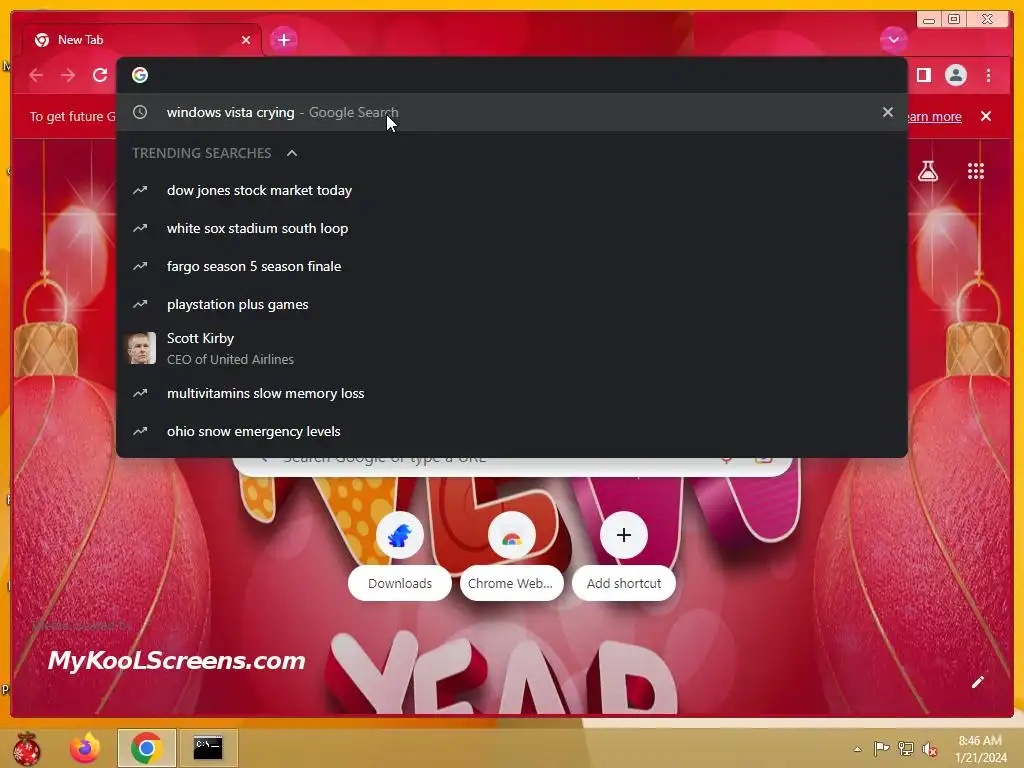Show hidden tray icons arrow
This screenshot has width=1024, height=768.
(857, 749)
